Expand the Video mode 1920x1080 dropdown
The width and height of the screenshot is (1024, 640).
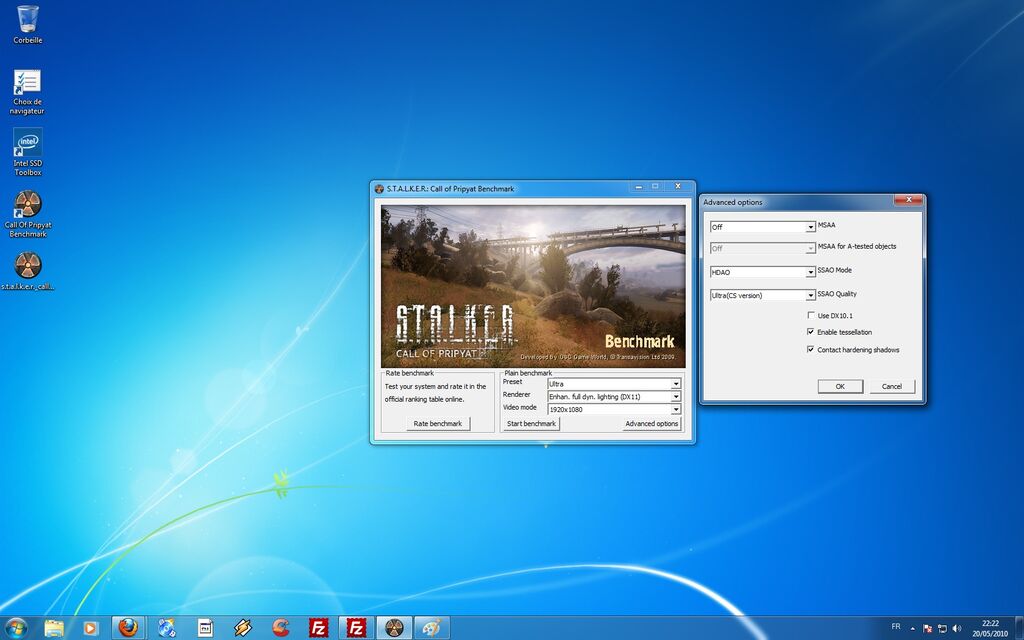pyautogui.click(x=615, y=409)
